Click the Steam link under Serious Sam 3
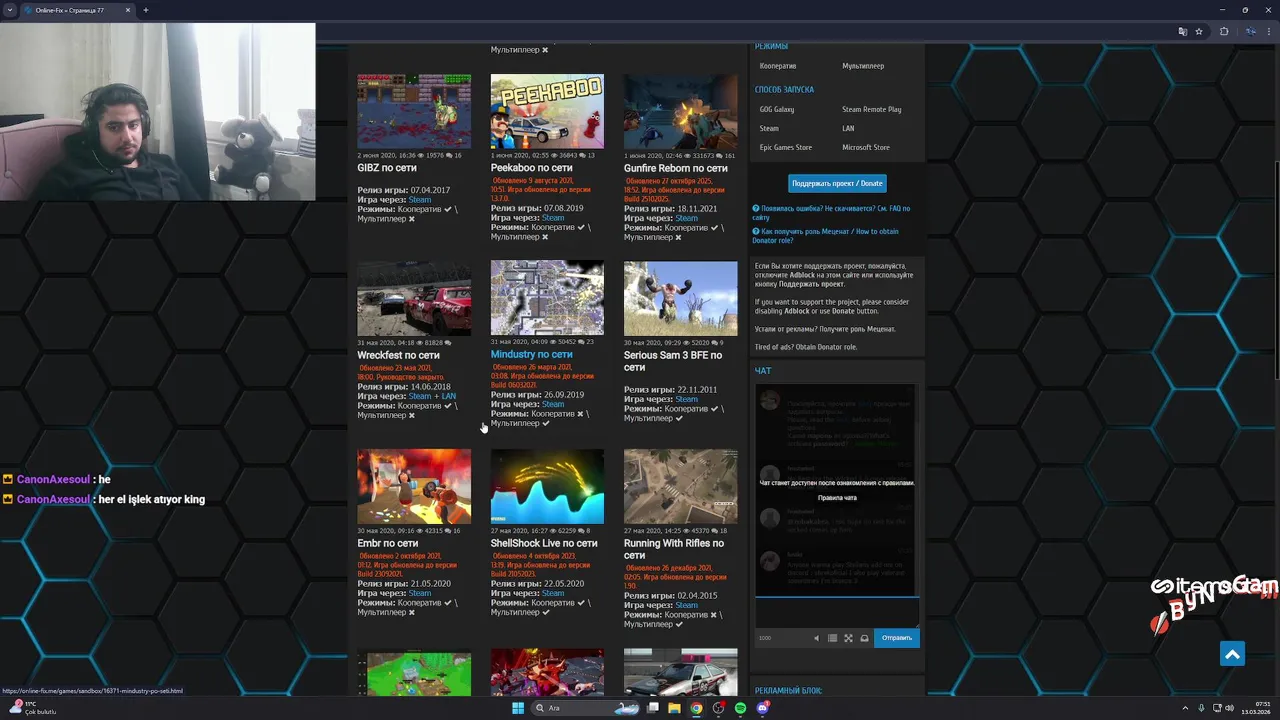The width and height of the screenshot is (1280, 720). tap(686, 399)
